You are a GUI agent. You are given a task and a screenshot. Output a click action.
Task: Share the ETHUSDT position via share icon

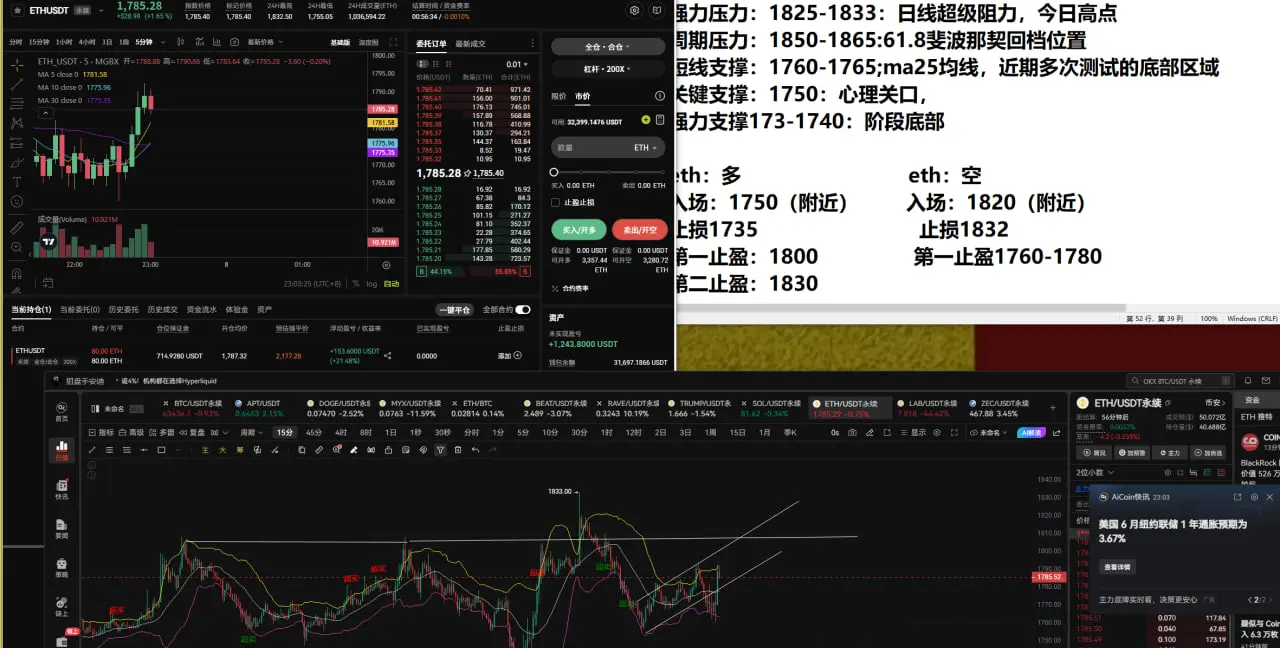388,355
